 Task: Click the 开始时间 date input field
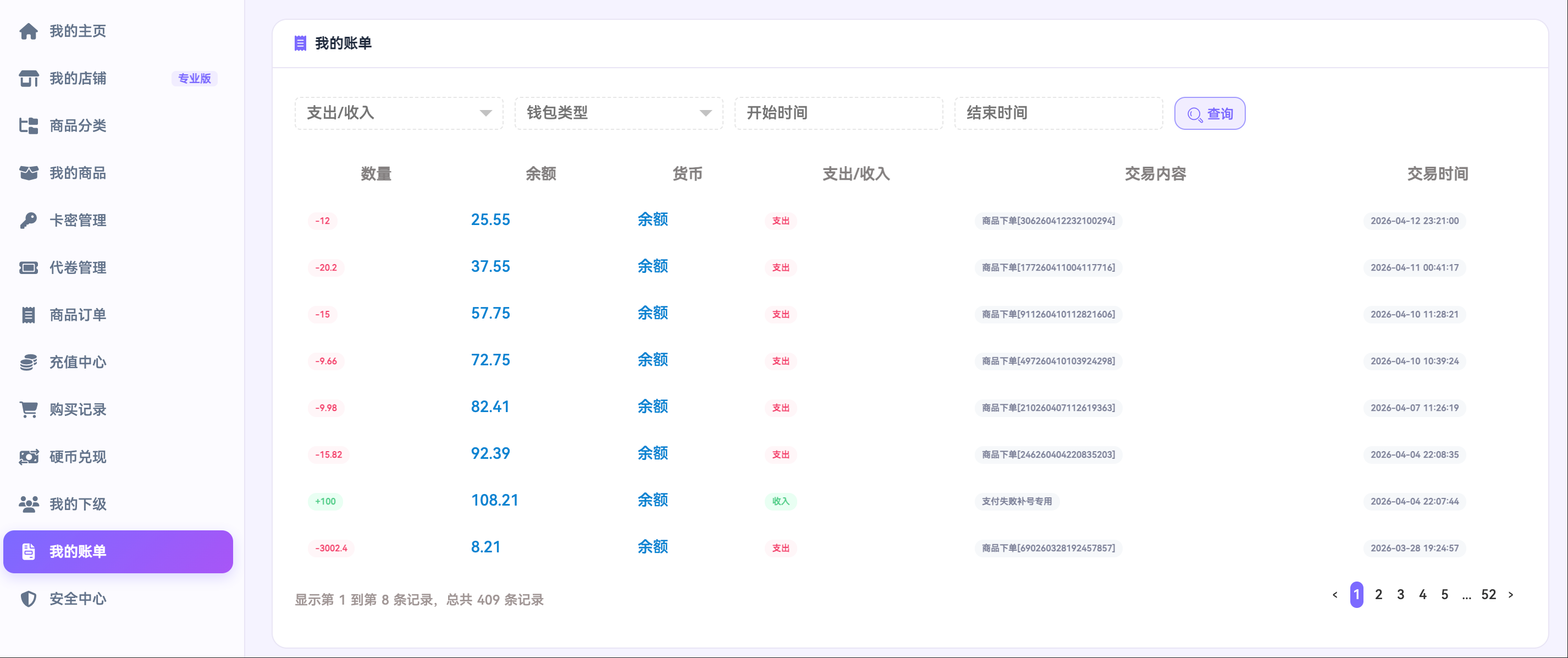click(x=838, y=113)
